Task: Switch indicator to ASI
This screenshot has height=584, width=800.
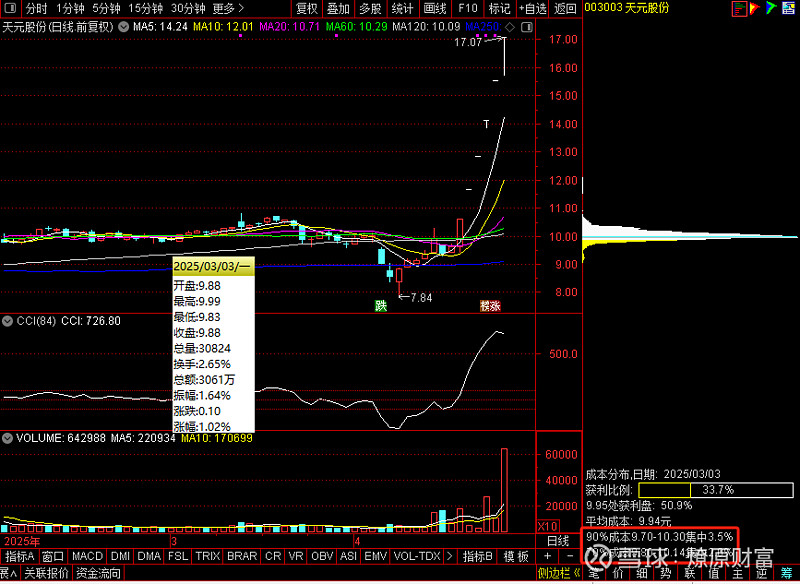Action: tap(348, 556)
